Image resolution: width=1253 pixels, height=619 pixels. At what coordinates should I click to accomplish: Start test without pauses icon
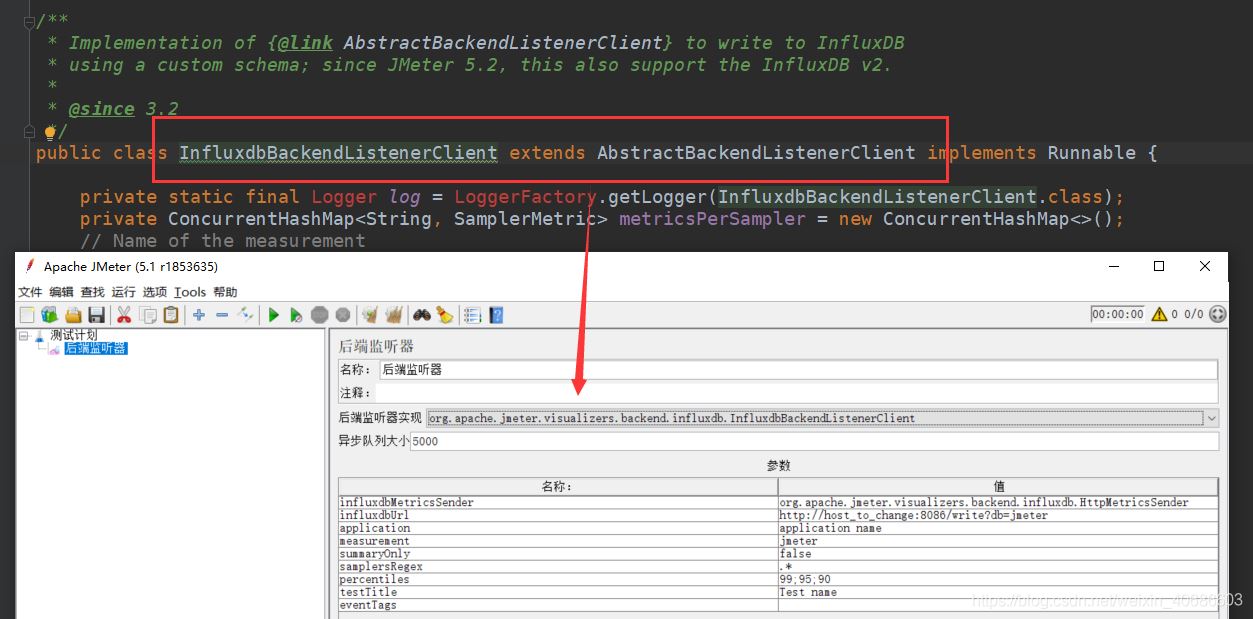(296, 315)
